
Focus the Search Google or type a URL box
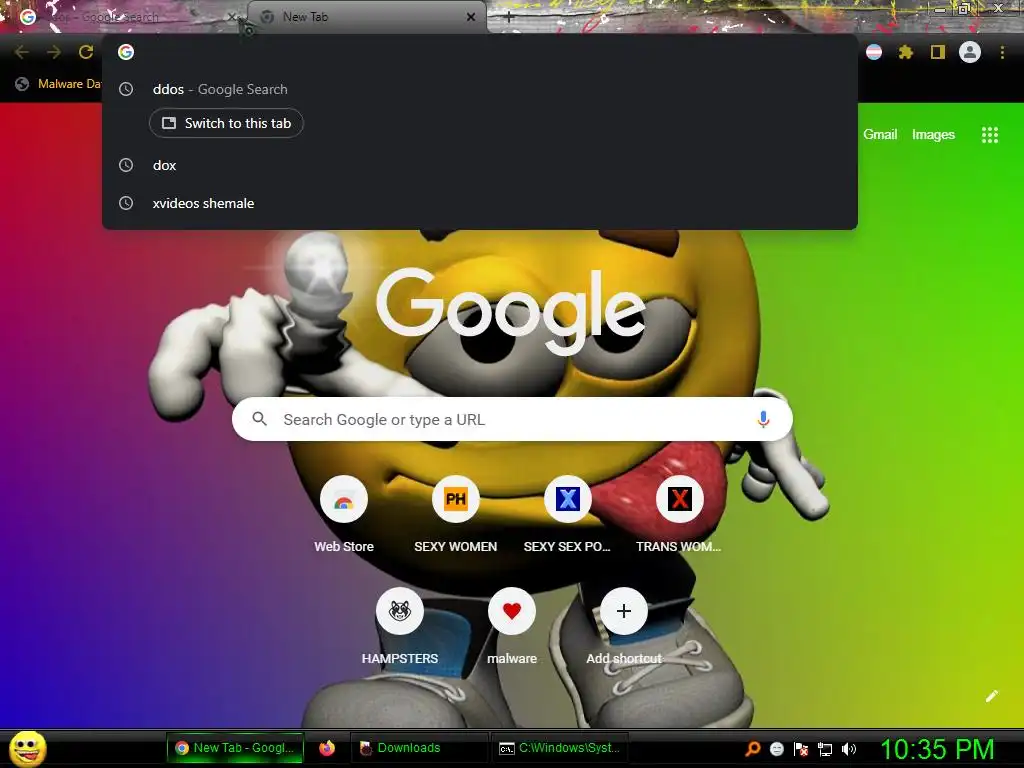pos(512,419)
